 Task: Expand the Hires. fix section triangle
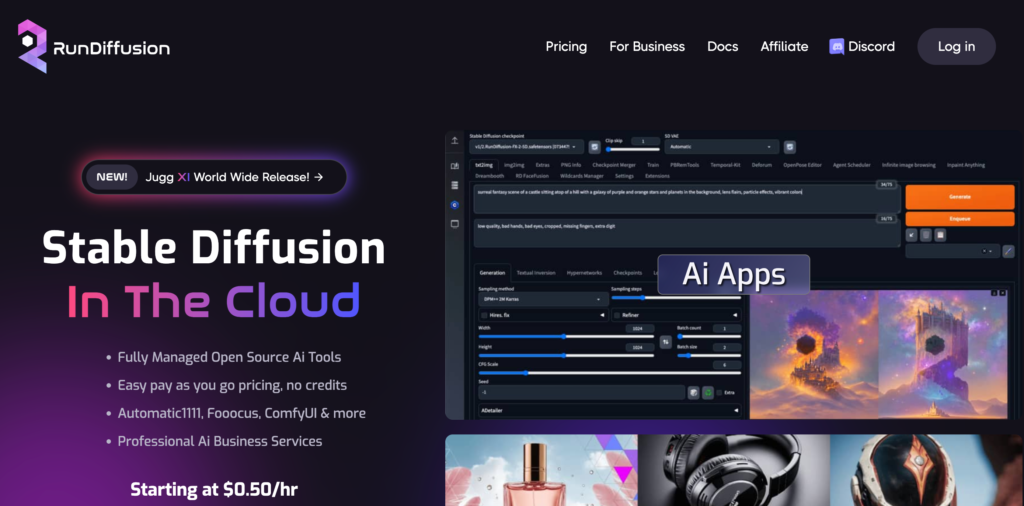click(602, 315)
